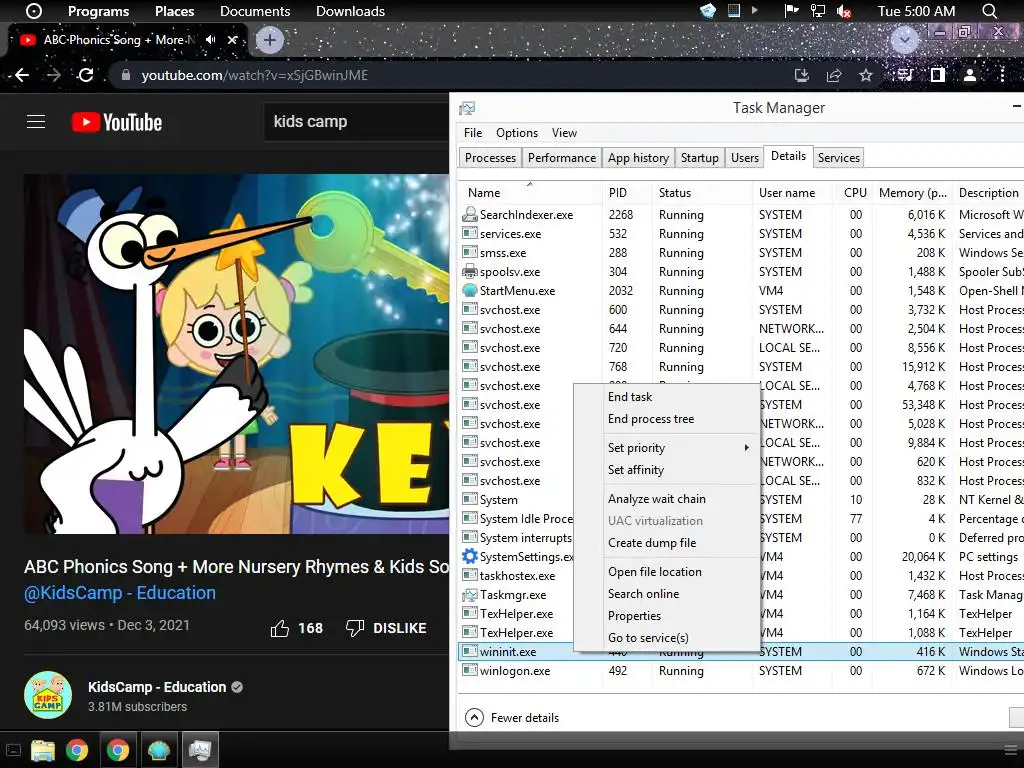Open the Downloads menu in top panel
The image size is (1024, 768).
pyautogui.click(x=350, y=11)
